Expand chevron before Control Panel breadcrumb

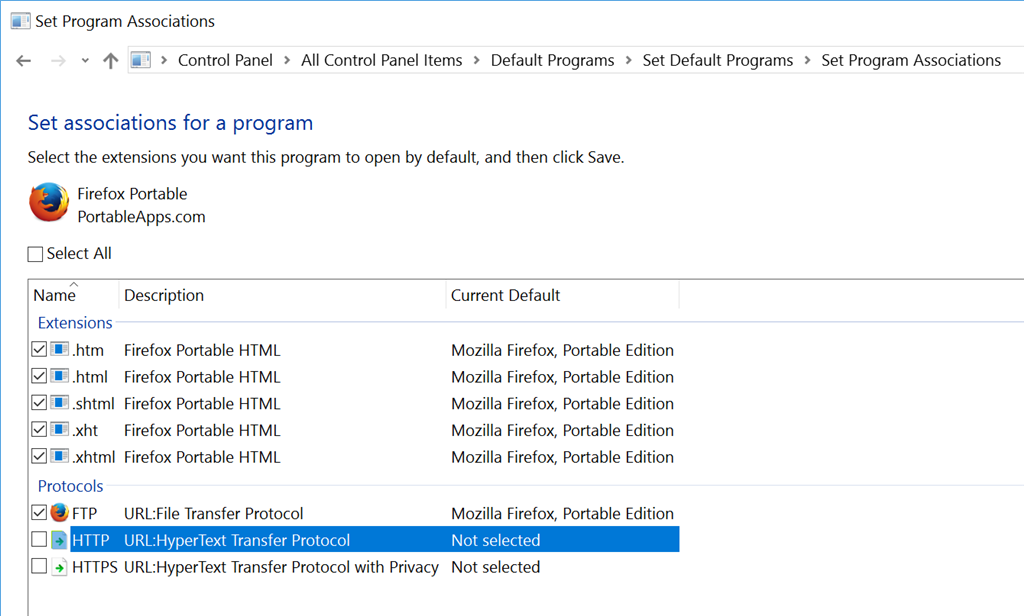pos(164,61)
